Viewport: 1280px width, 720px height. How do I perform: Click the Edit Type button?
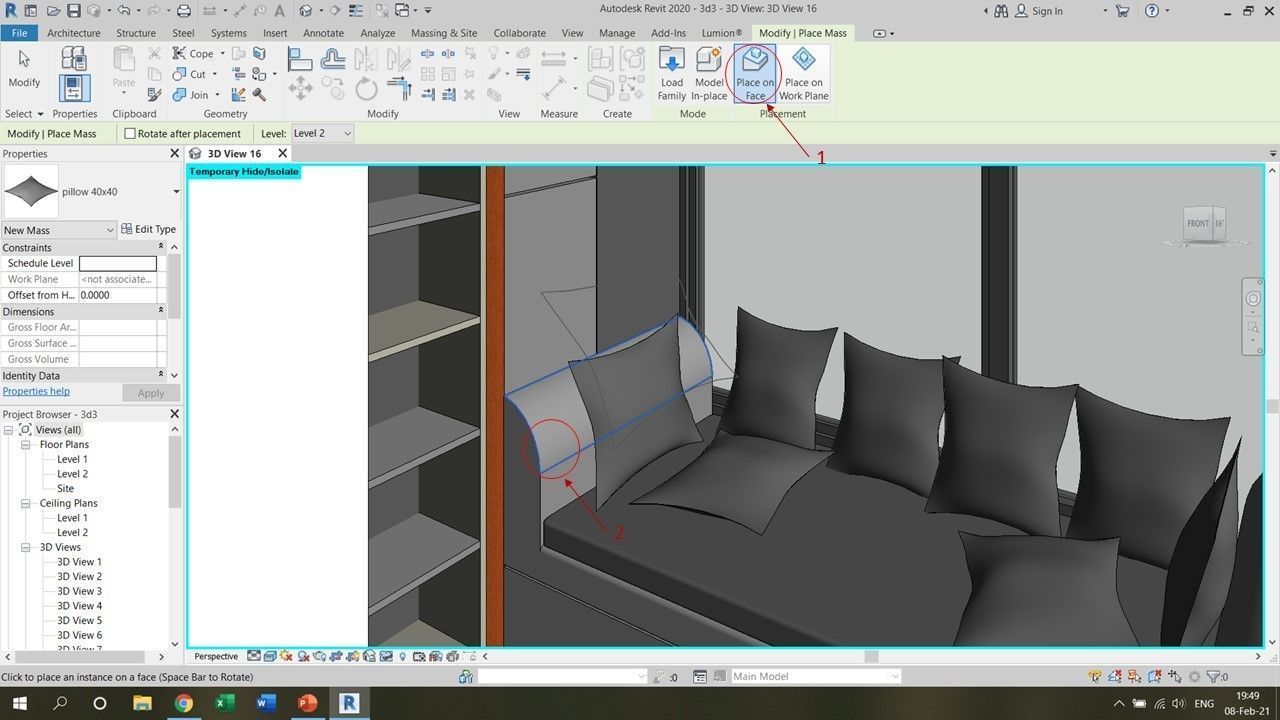148,230
